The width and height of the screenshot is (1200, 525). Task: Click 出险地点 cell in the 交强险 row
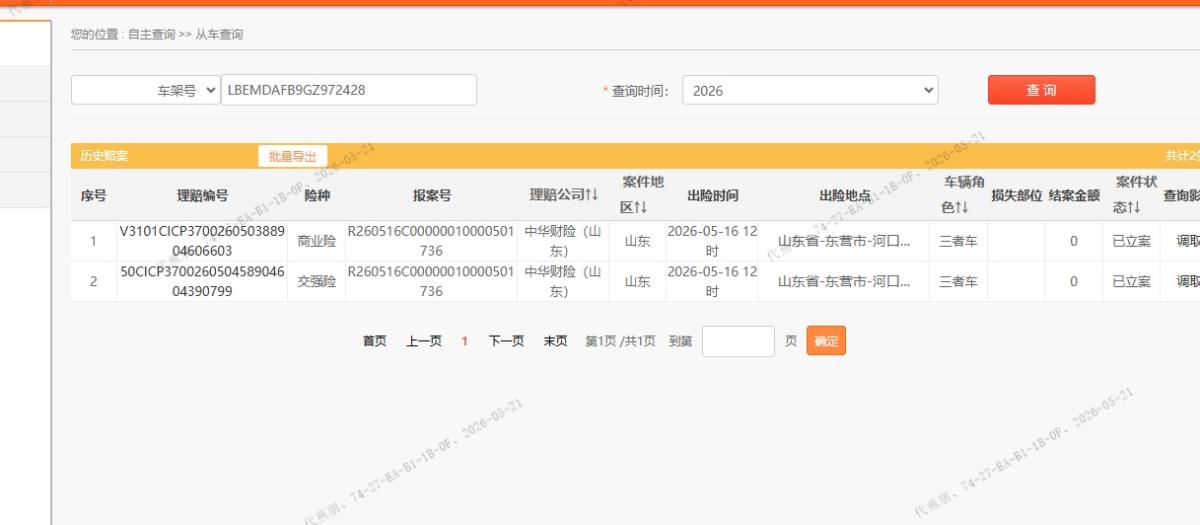click(844, 282)
